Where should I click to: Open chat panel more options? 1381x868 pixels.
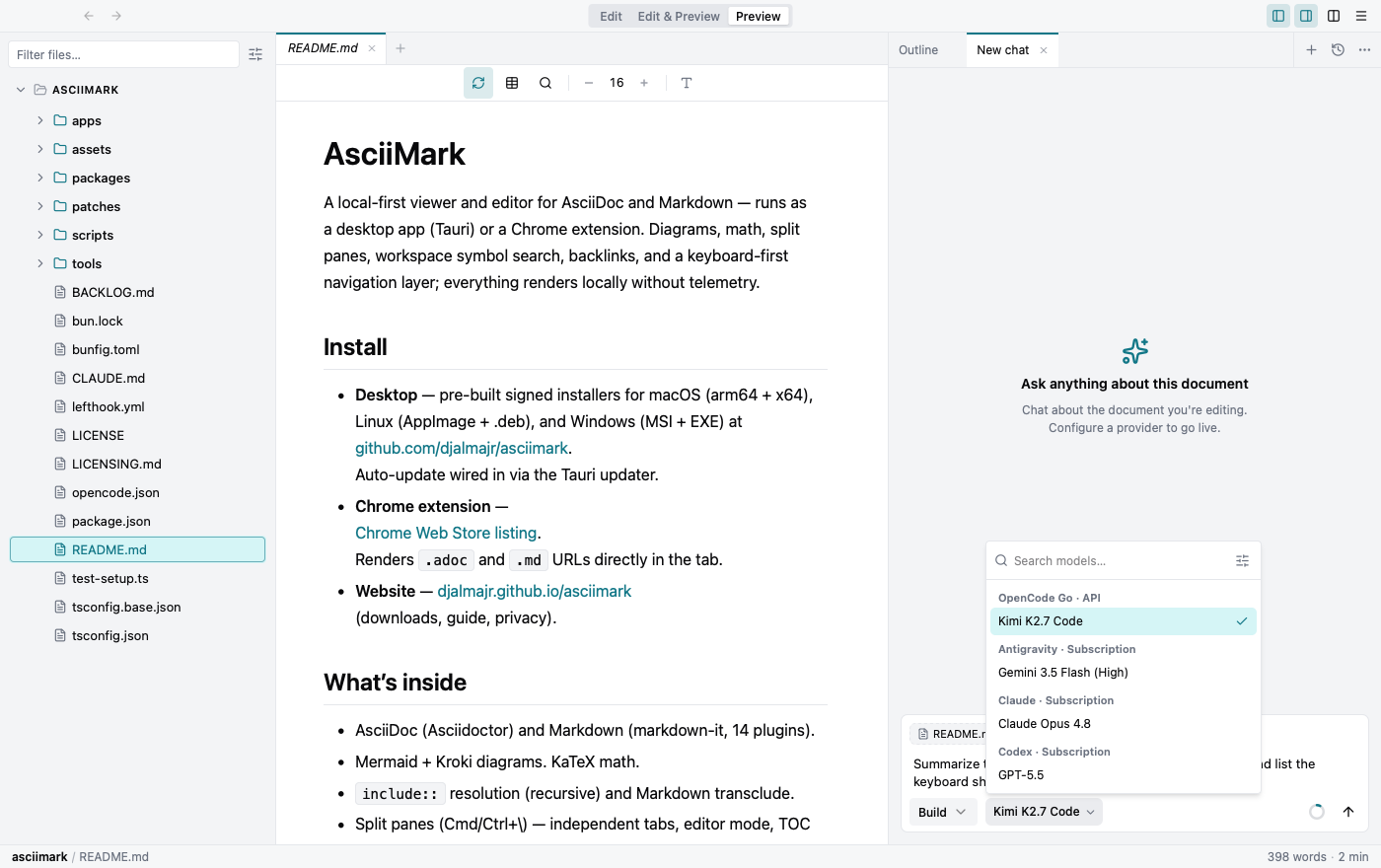pos(1364,50)
